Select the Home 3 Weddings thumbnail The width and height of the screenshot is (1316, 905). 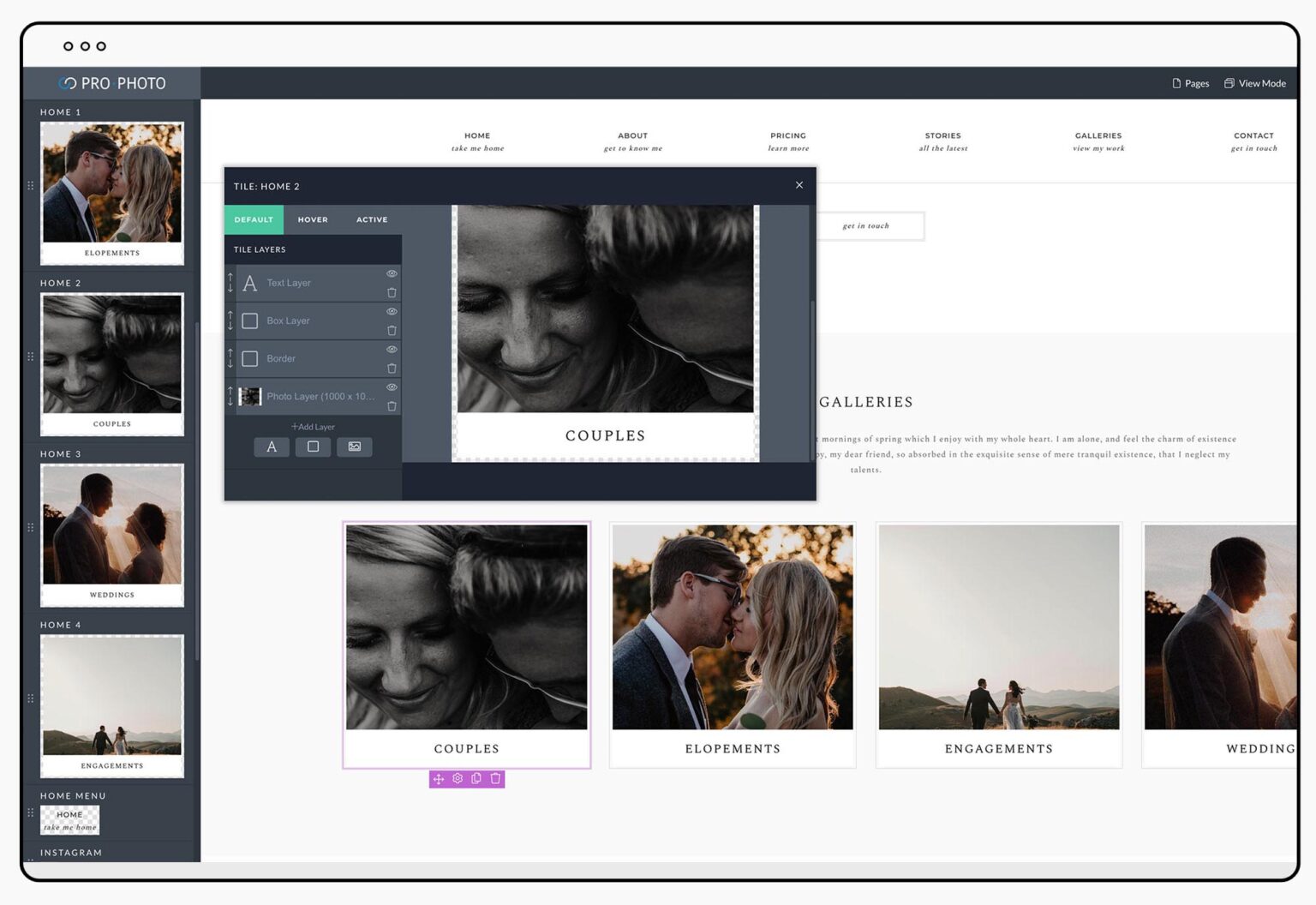tap(111, 533)
